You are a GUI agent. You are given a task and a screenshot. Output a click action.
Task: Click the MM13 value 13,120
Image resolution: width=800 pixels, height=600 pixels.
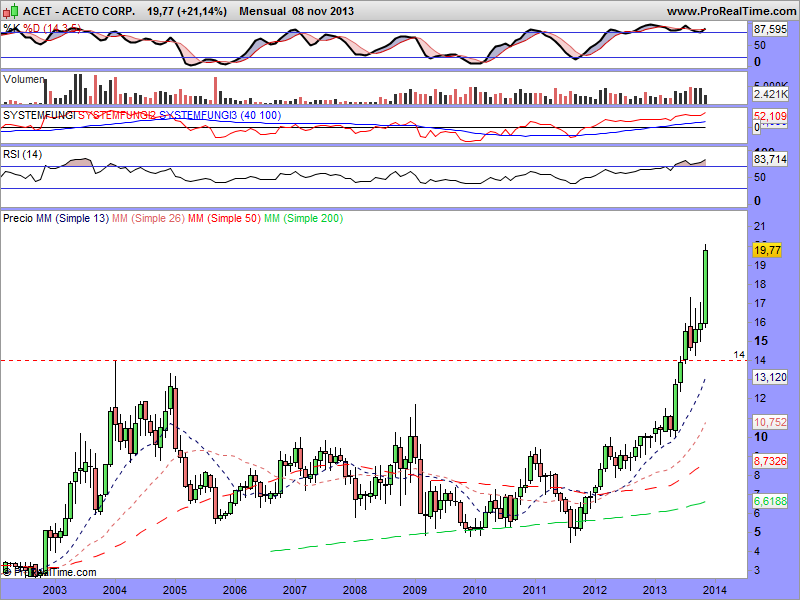770,377
